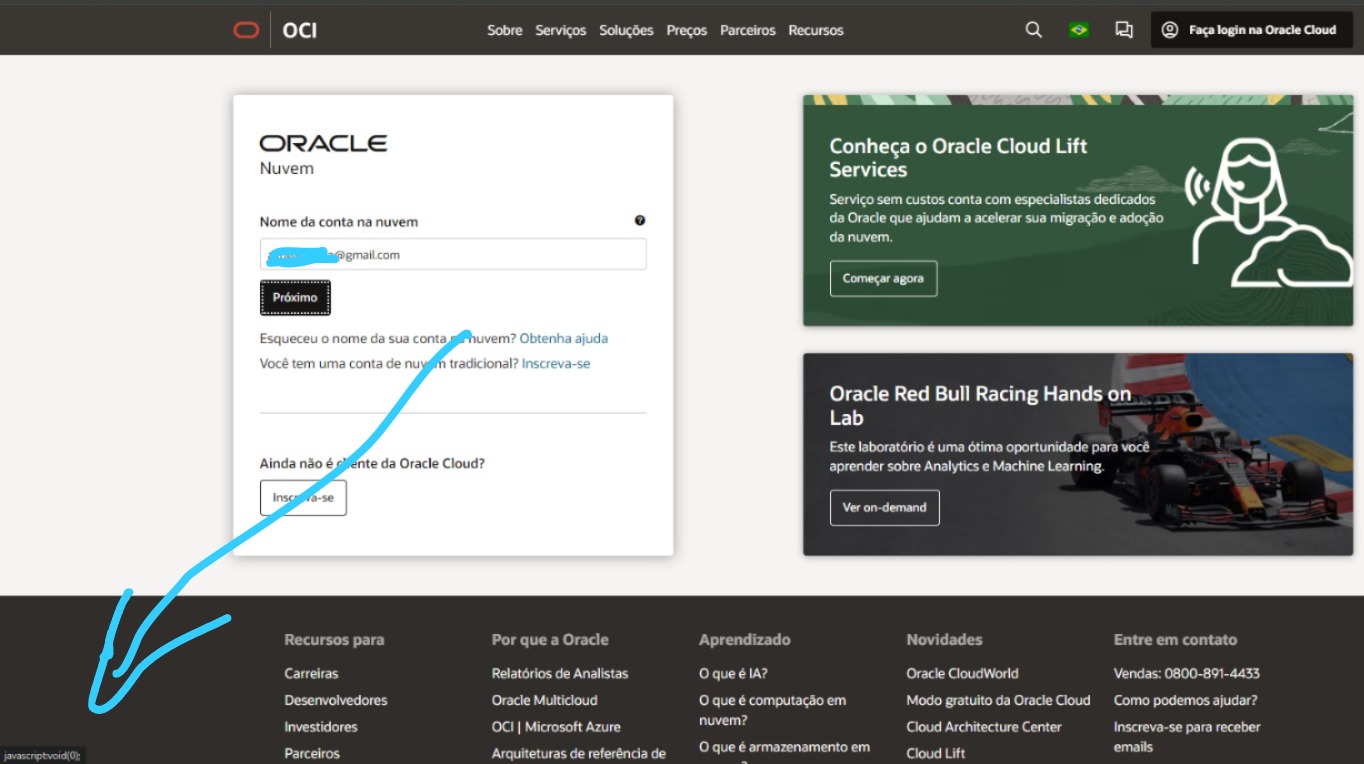This screenshot has height=764, width=1364.
Task: Click the Vendas: 0800-891-4433 link
Action: (x=1187, y=673)
